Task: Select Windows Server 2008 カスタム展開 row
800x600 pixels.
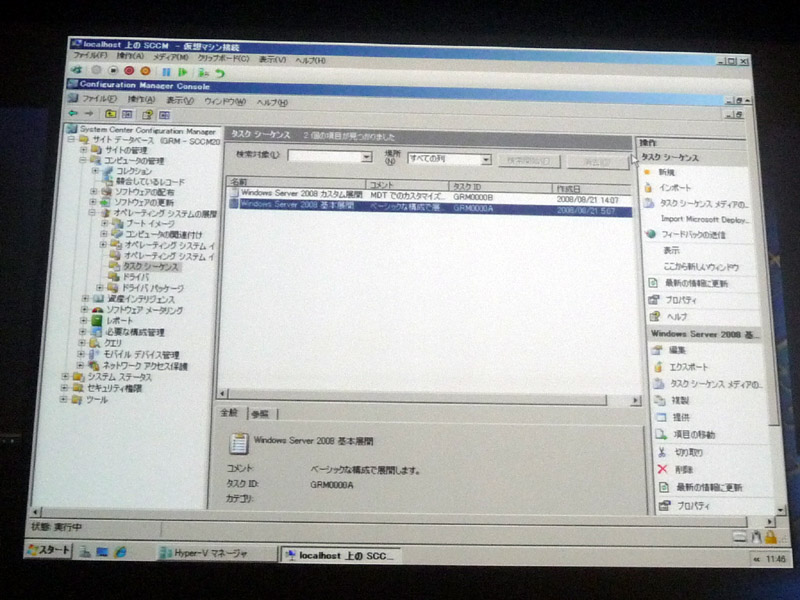Action: click(x=429, y=196)
